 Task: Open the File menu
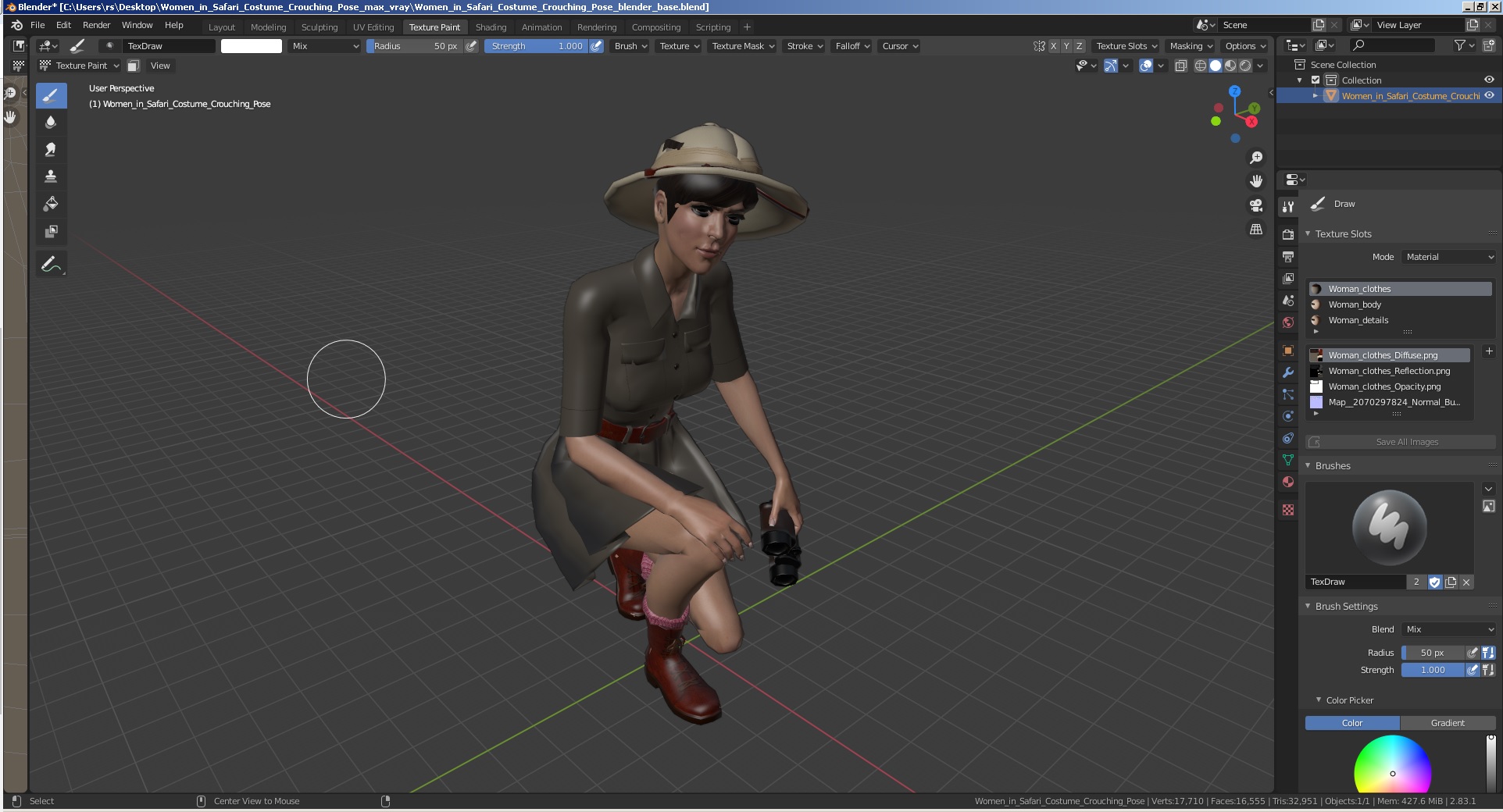click(37, 25)
